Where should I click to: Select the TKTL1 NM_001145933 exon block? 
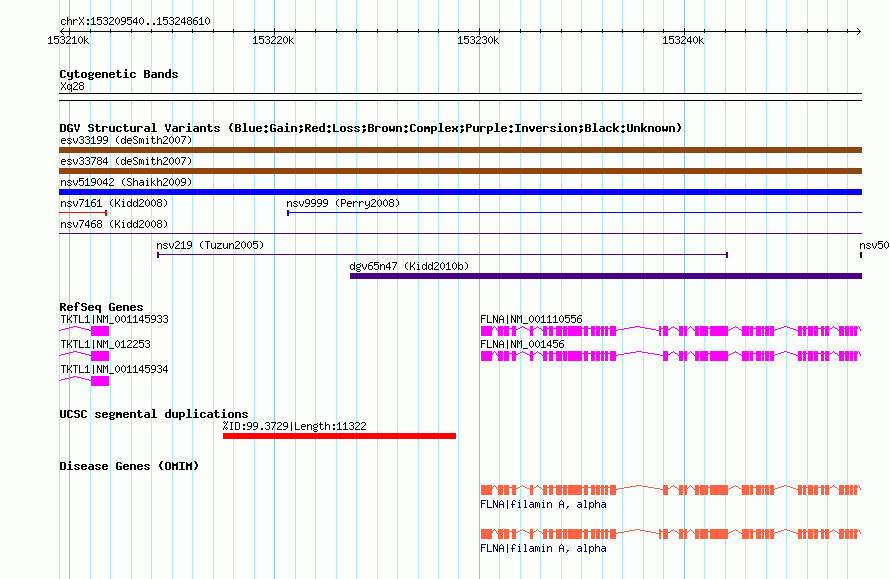[x=100, y=331]
